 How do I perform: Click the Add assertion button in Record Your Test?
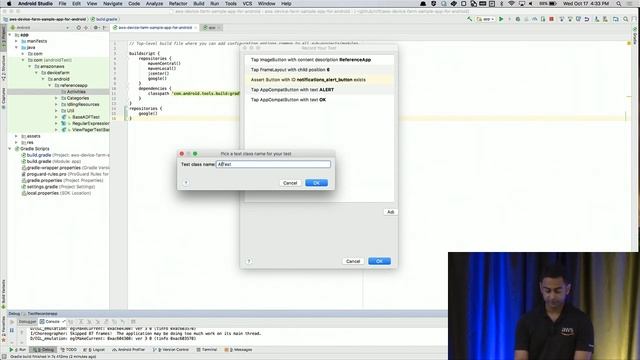tap(390, 212)
